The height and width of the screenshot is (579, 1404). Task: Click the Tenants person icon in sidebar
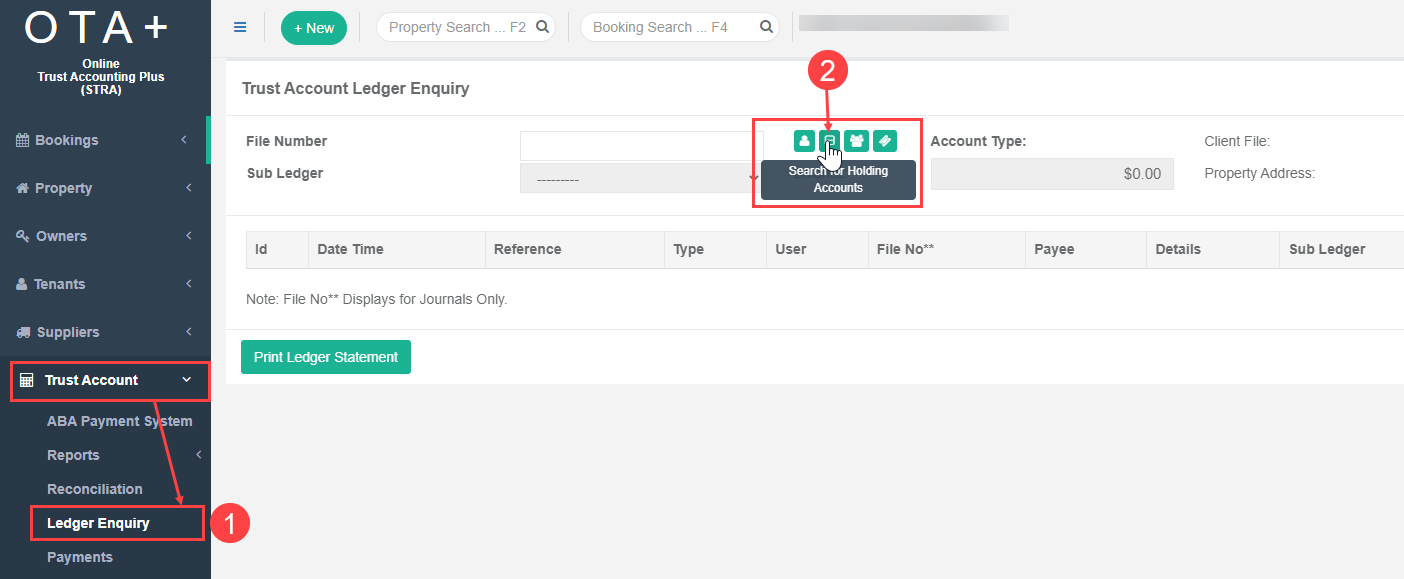[x=22, y=284]
